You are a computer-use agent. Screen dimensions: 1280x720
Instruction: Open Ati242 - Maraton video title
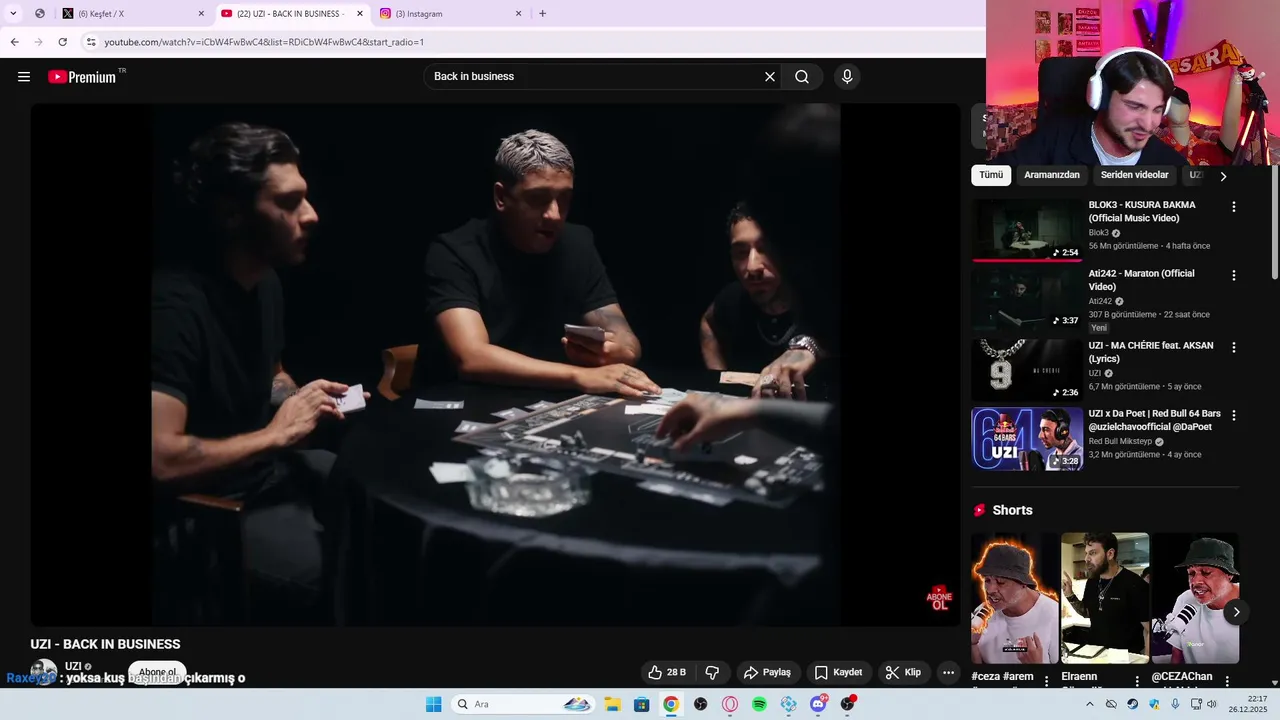(1141, 279)
